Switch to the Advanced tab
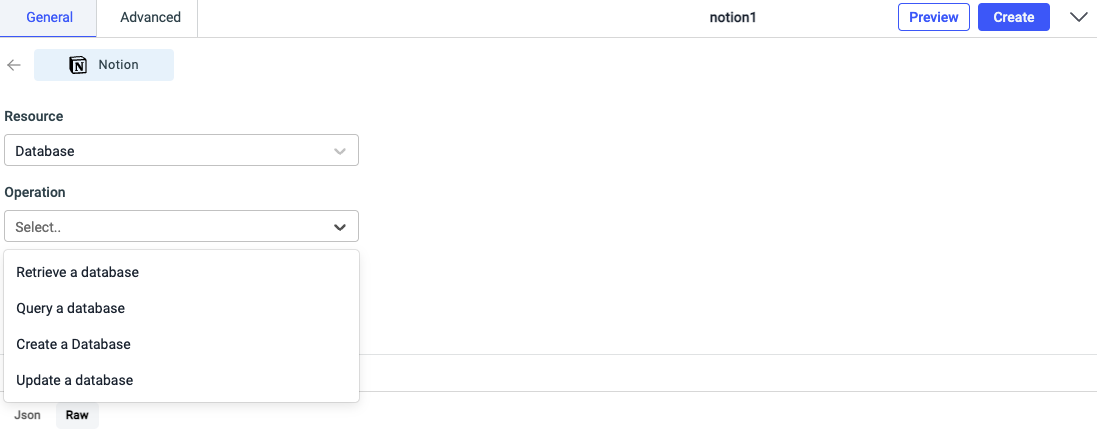The width and height of the screenshot is (1097, 432). click(150, 18)
